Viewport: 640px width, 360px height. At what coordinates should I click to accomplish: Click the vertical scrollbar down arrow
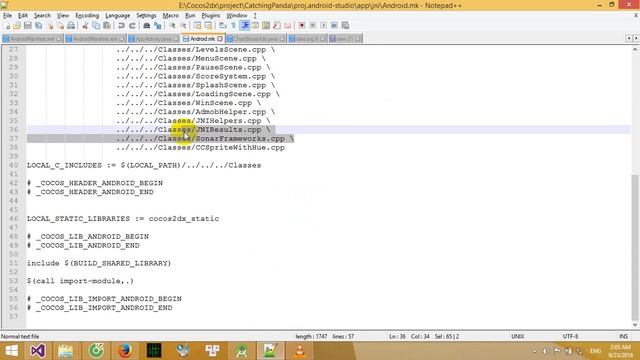coord(635,325)
